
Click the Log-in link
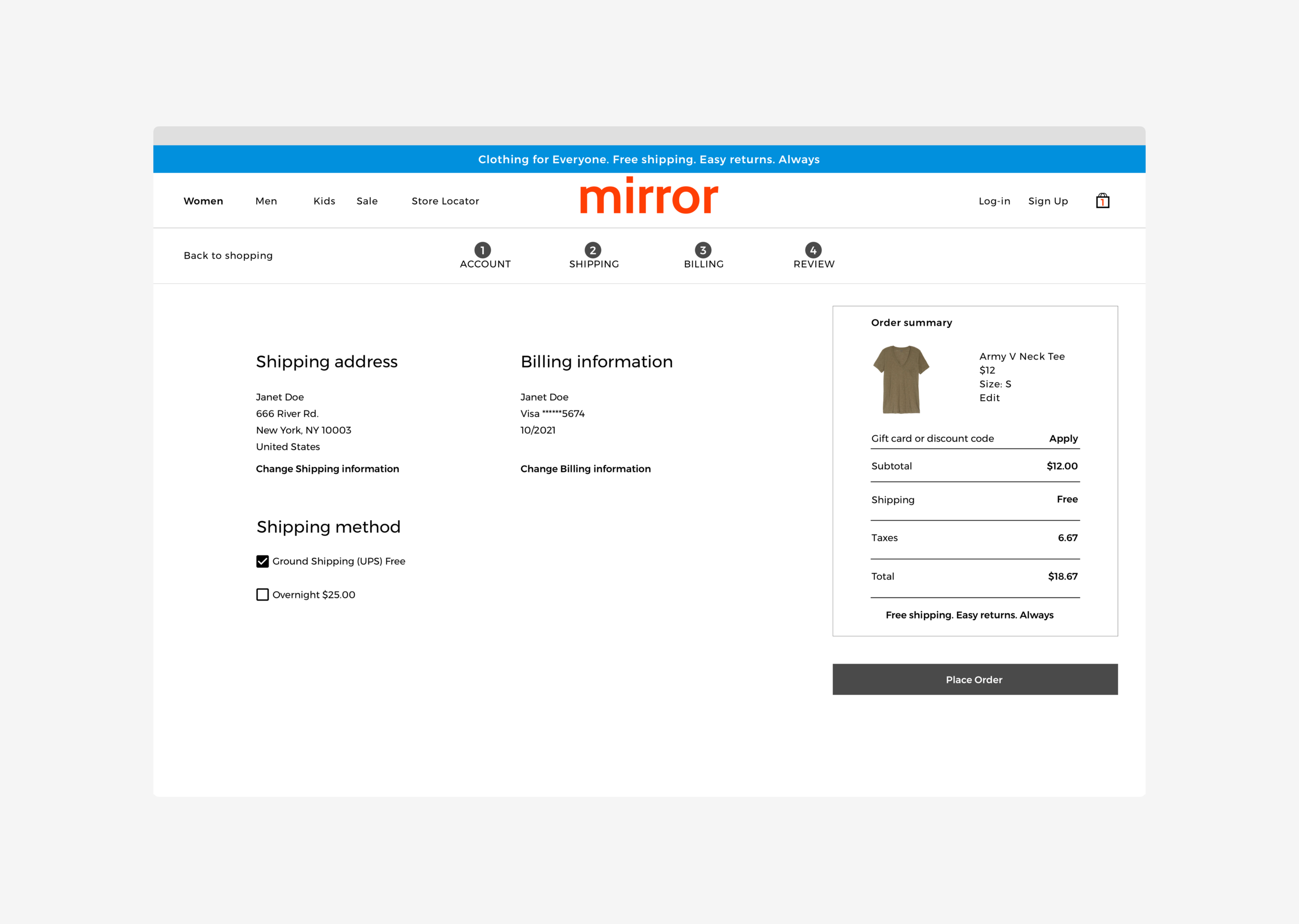[x=994, y=201]
